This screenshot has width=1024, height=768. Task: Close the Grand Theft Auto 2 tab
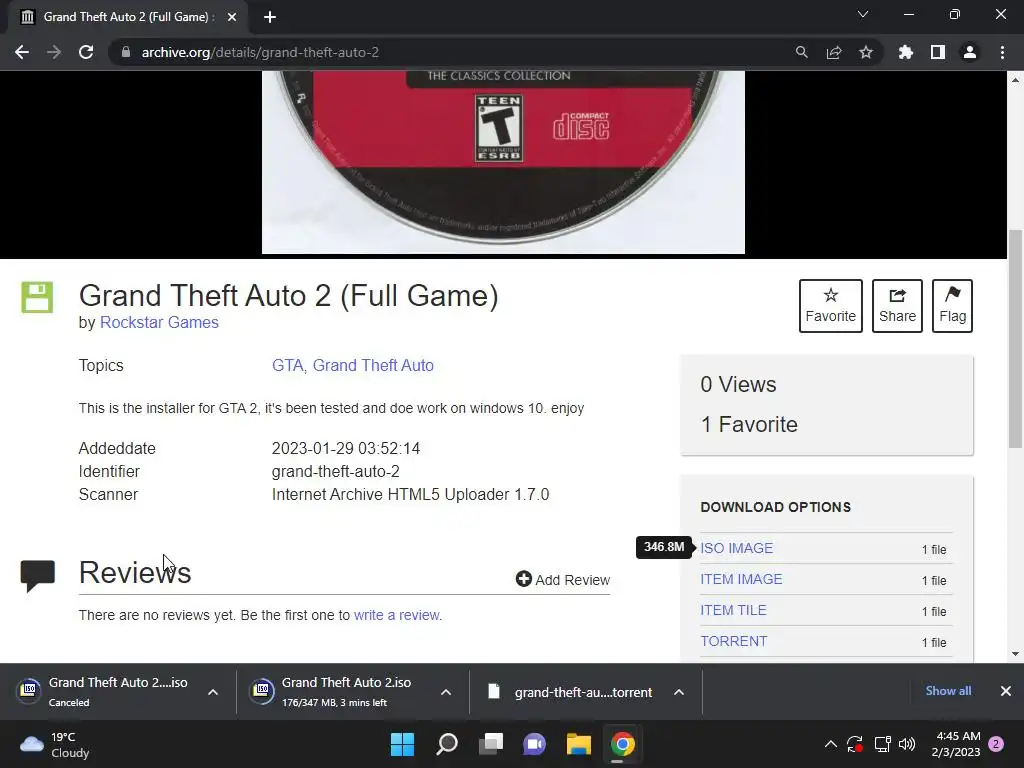[x=232, y=17]
